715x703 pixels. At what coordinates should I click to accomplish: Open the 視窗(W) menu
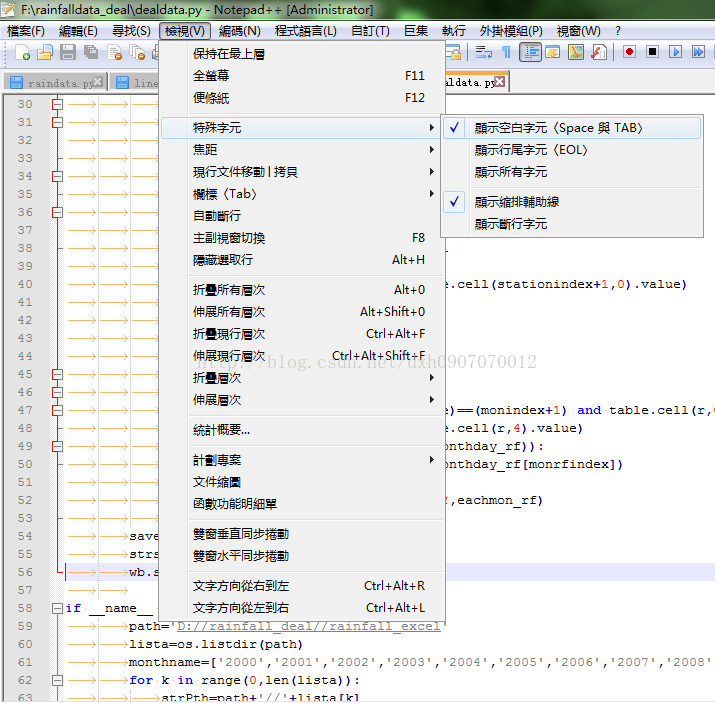579,31
